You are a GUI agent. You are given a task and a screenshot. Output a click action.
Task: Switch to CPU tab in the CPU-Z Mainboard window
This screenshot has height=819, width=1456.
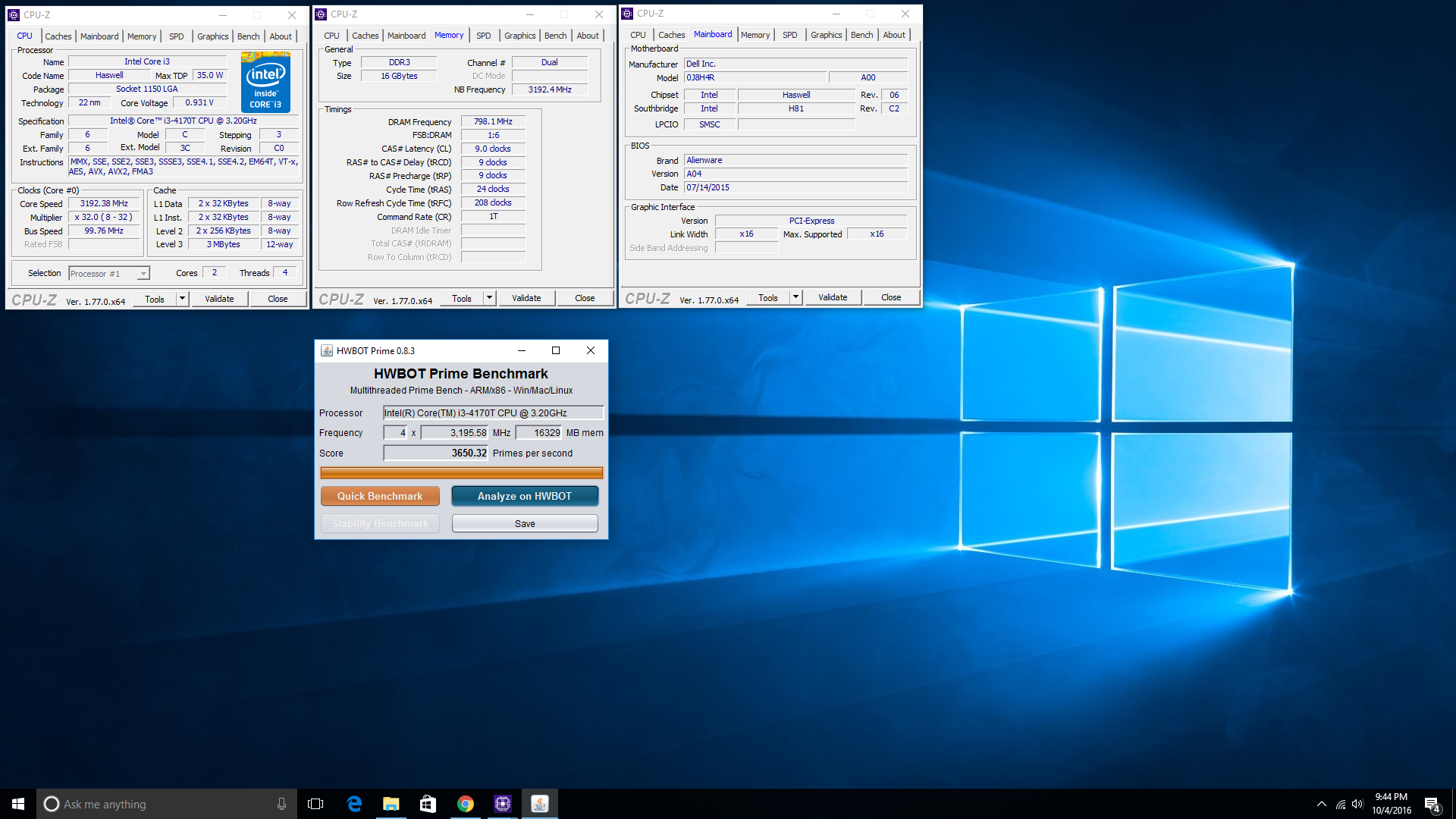(638, 35)
